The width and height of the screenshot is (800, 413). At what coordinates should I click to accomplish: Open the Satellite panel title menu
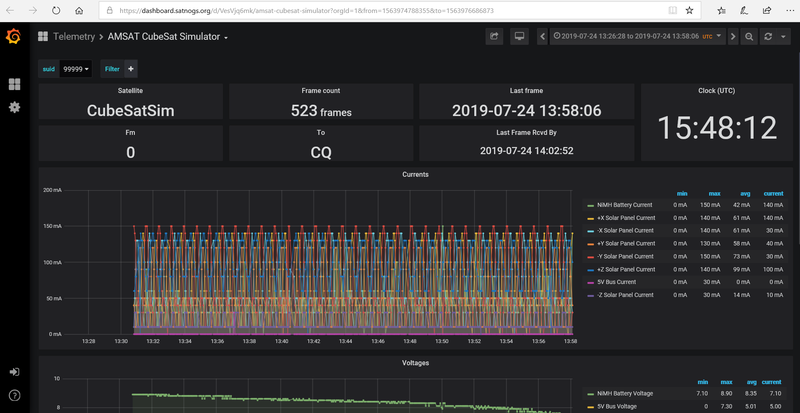[x=131, y=90]
